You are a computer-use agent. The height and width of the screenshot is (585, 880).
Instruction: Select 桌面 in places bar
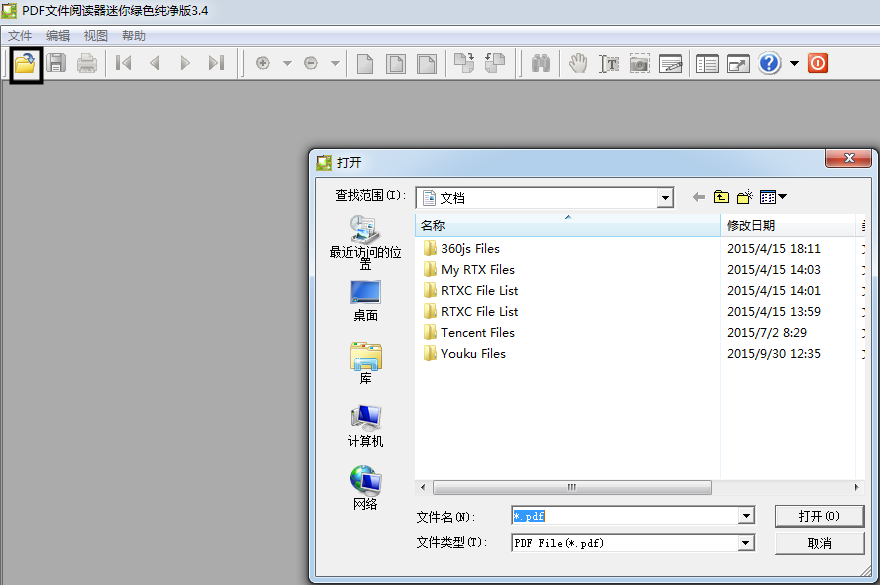click(365, 301)
